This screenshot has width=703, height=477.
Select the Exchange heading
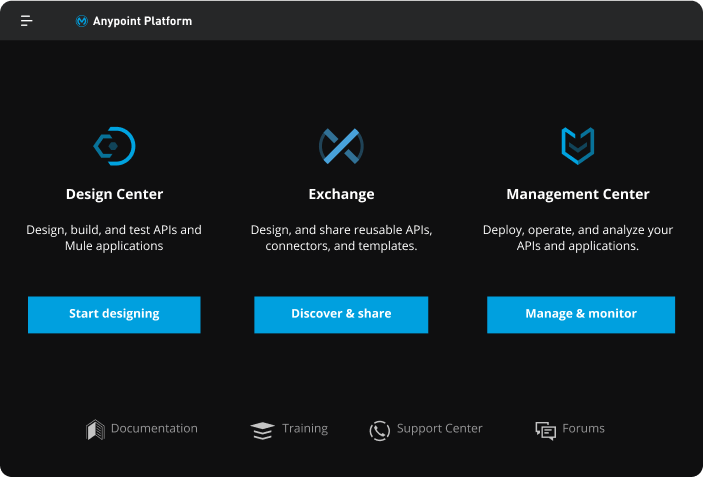click(341, 194)
